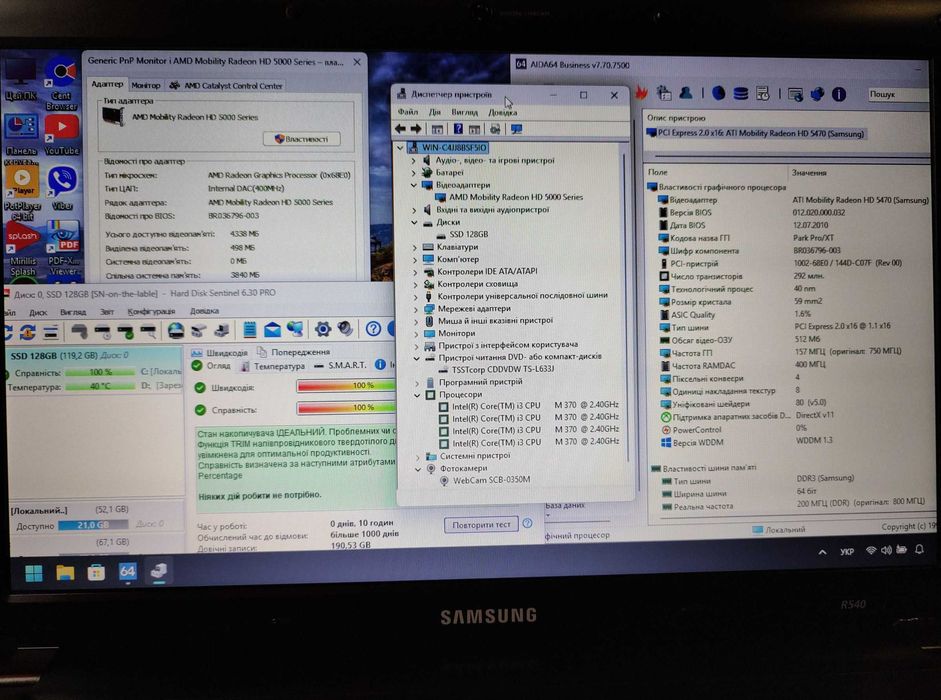Click the blue hexagon icon in AIDA64 toolbar
Image resolution: width=941 pixels, height=700 pixels.
point(718,93)
